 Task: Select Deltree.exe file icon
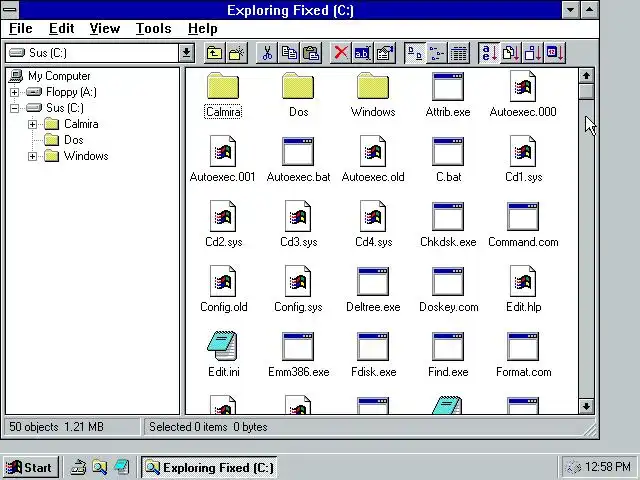(373, 282)
